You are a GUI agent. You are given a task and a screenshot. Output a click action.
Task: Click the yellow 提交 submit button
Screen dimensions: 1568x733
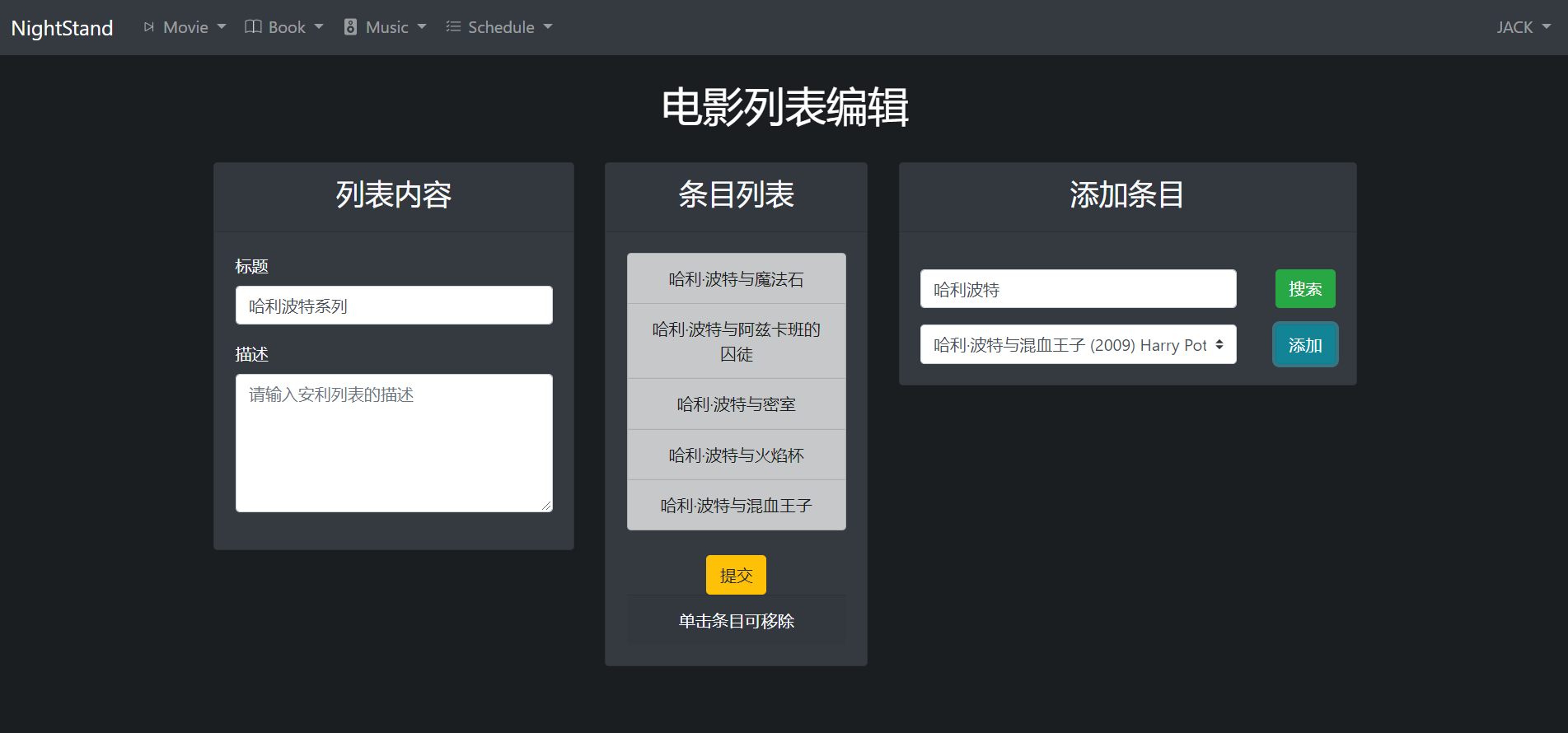[736, 575]
